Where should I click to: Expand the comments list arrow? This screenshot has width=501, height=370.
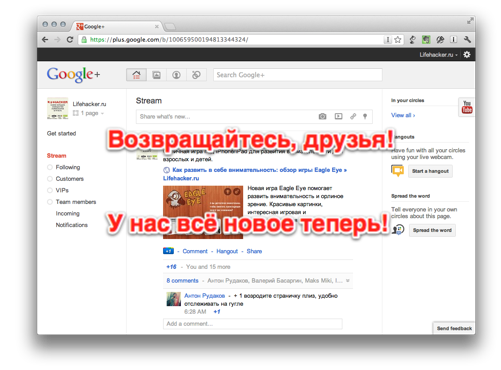tap(348, 281)
